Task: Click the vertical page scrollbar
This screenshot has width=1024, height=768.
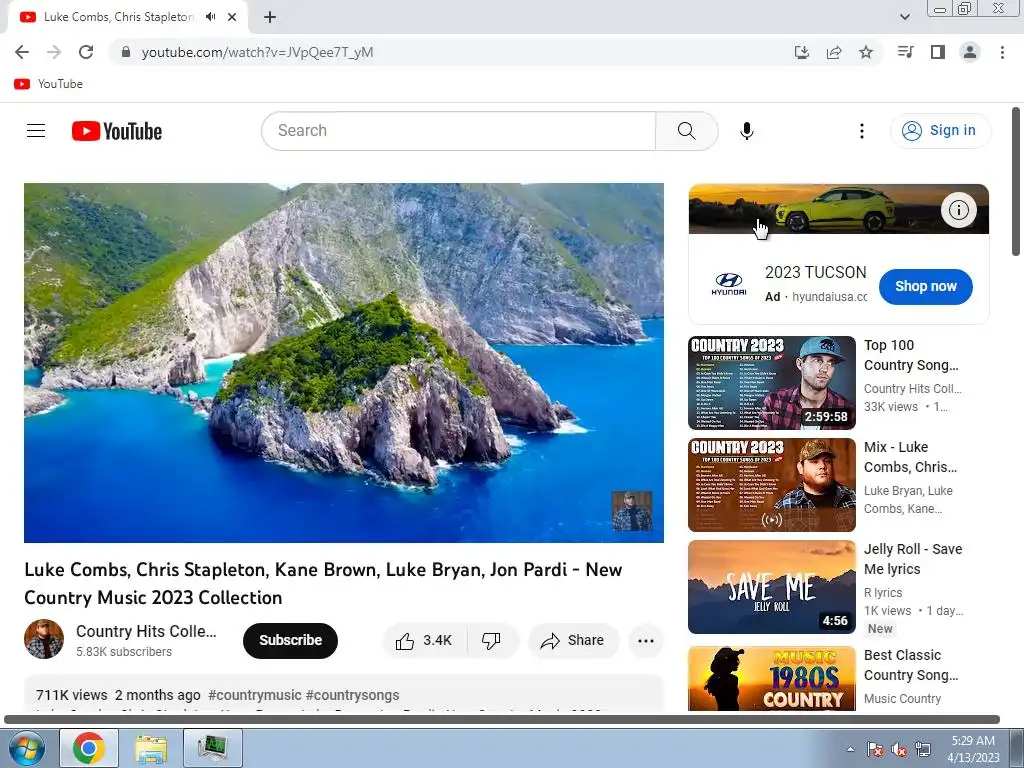Action: point(1016,182)
